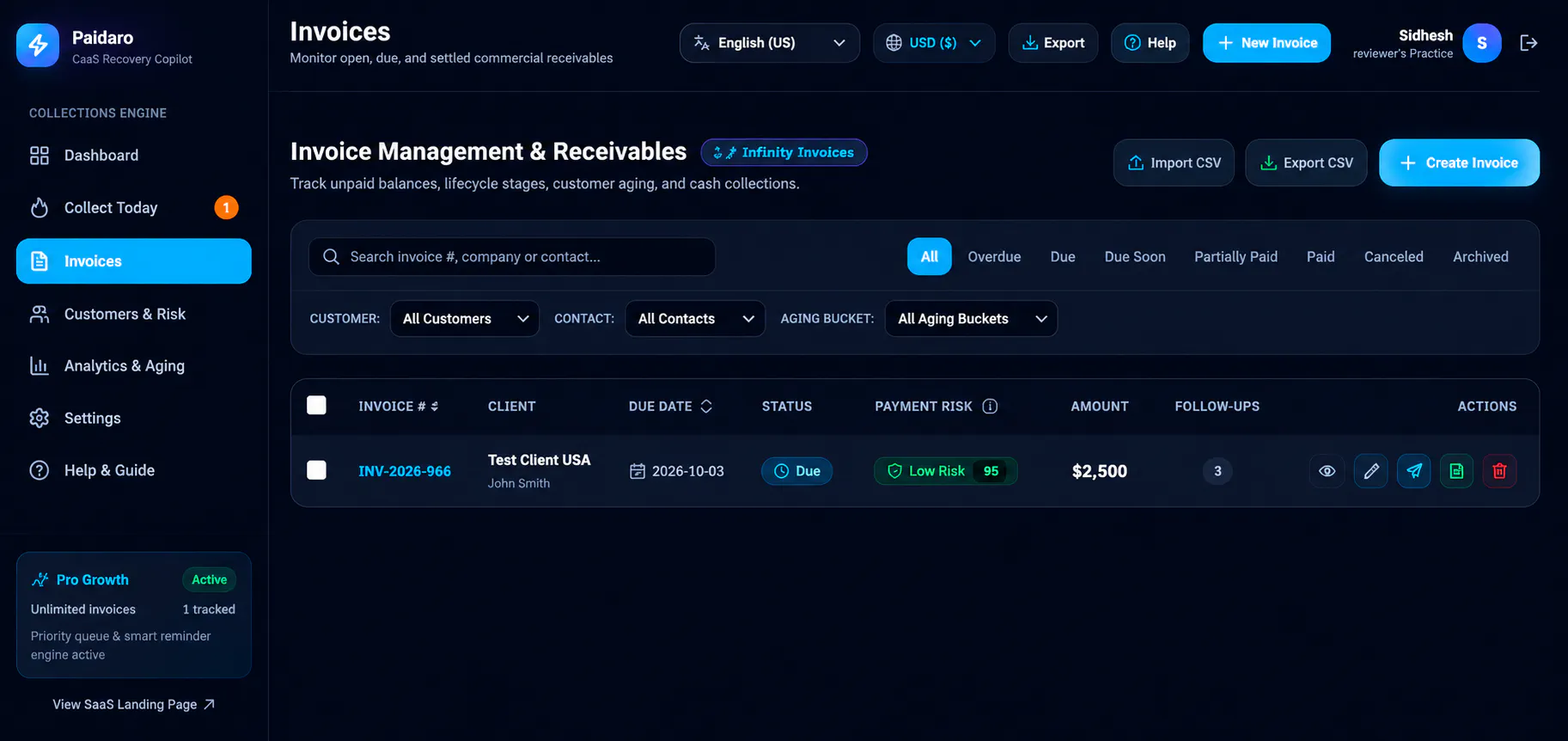View invoice INV-2026-966 with eye icon
The image size is (1568, 741).
click(1327, 471)
